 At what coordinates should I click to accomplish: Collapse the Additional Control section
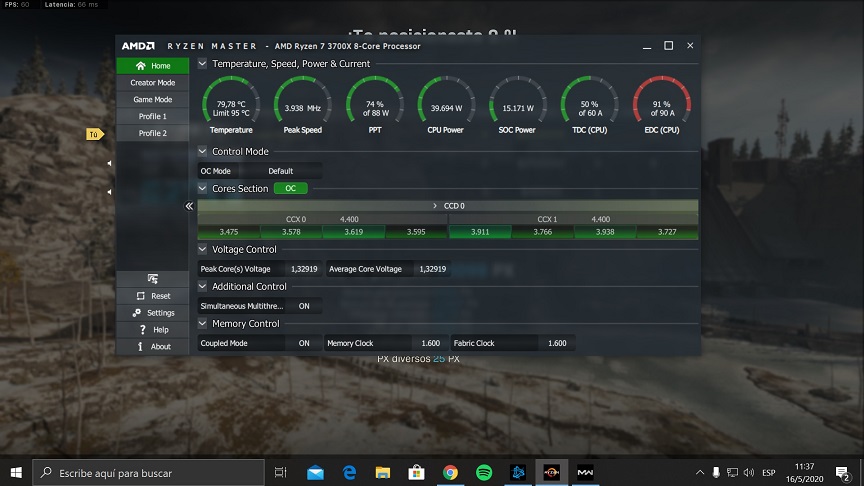click(x=202, y=287)
